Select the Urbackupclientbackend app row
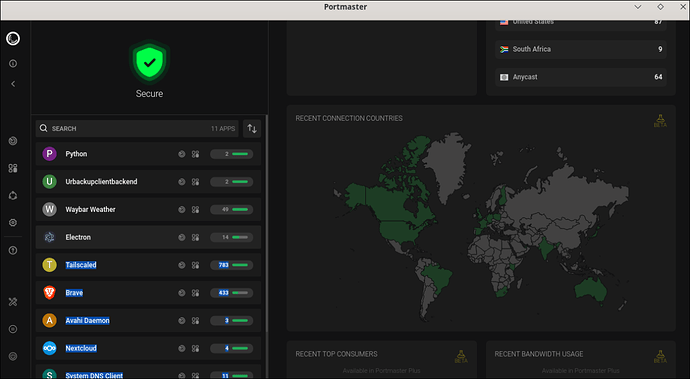The image size is (690, 379). tap(148, 182)
